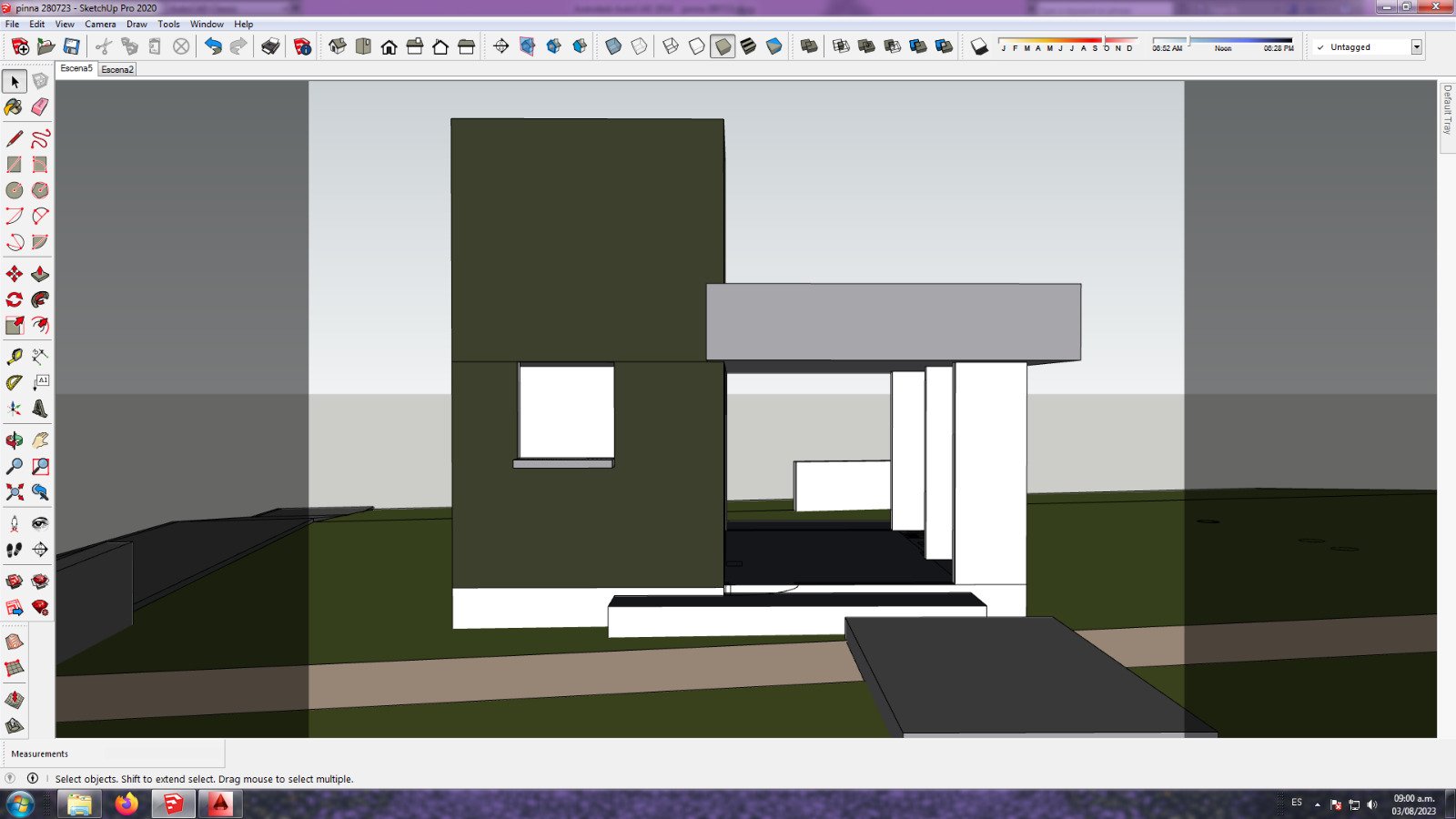Open File Explorer from the taskbar
1456x819 pixels.
coord(80,804)
